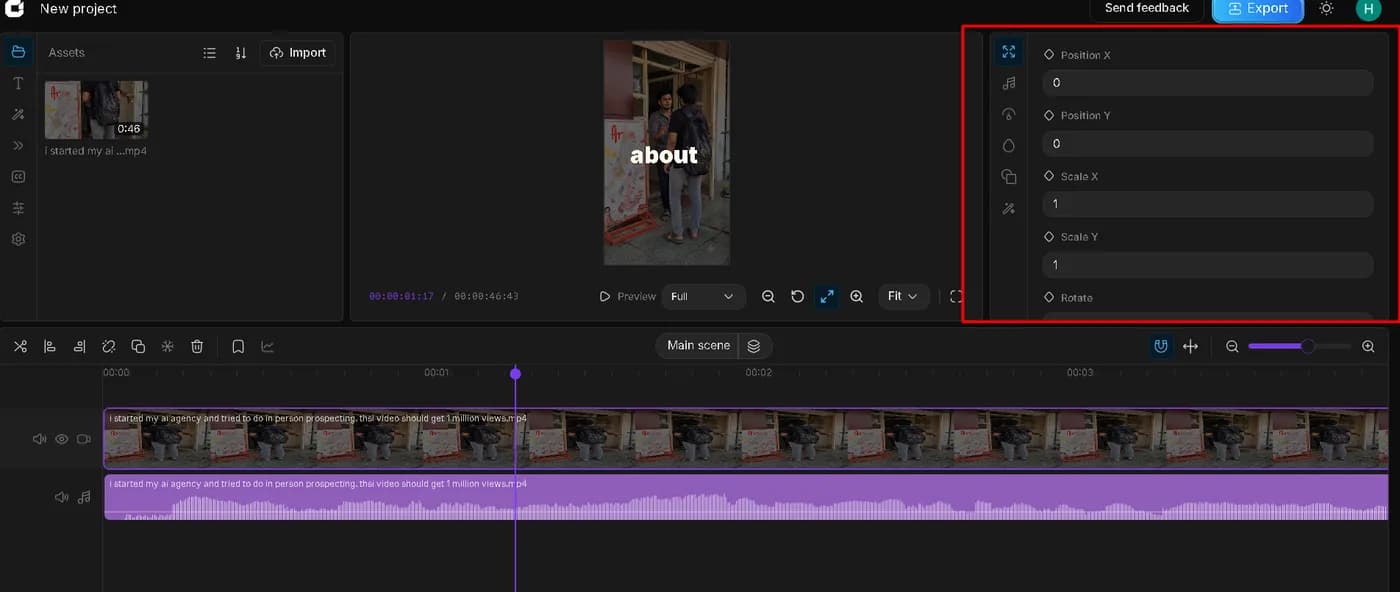Click the total duration 00:00:46:43
Image resolution: width=1400 pixels, height=592 pixels.
click(486, 296)
